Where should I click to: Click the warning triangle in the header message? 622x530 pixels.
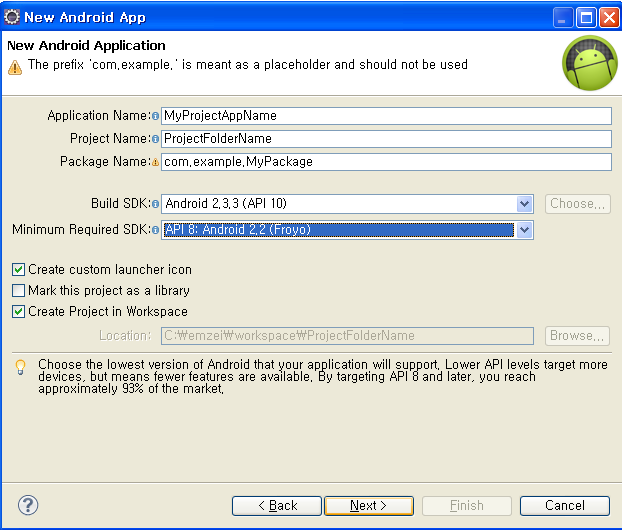pyautogui.click(x=15, y=67)
